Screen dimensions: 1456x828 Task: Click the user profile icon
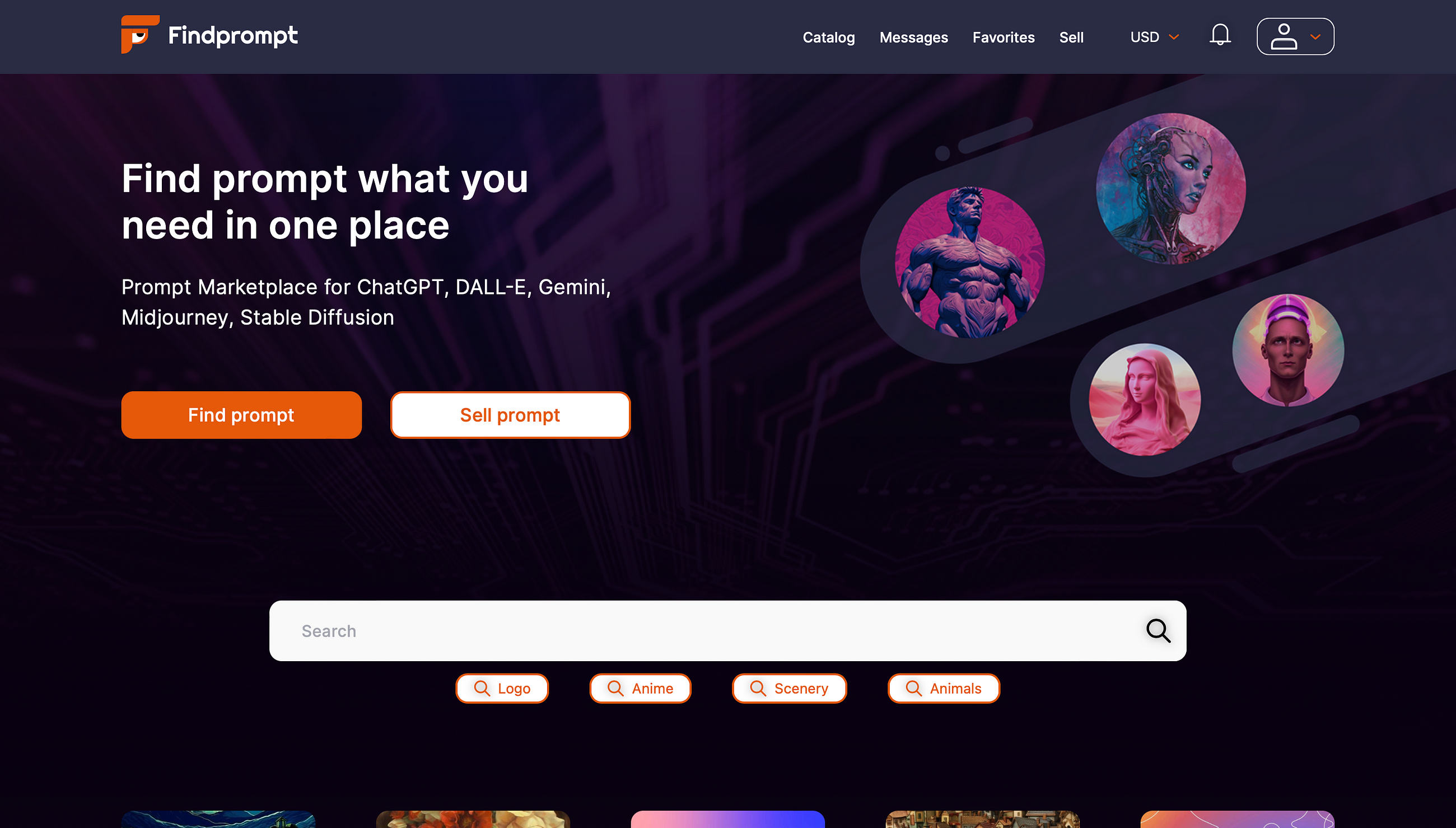point(1283,36)
